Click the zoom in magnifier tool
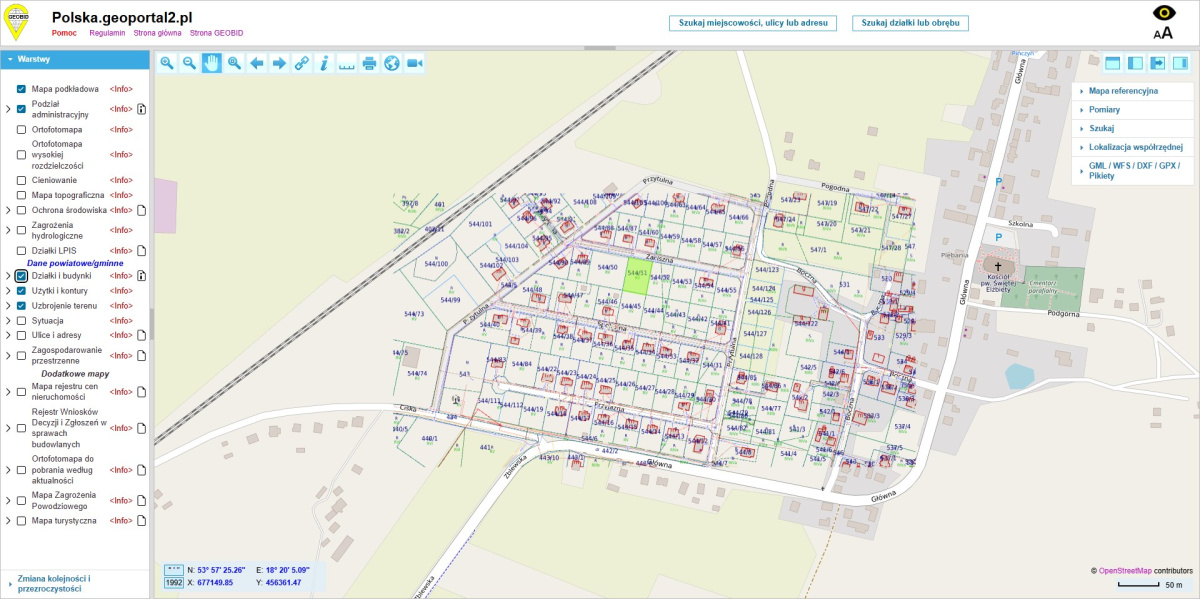 [x=167, y=63]
